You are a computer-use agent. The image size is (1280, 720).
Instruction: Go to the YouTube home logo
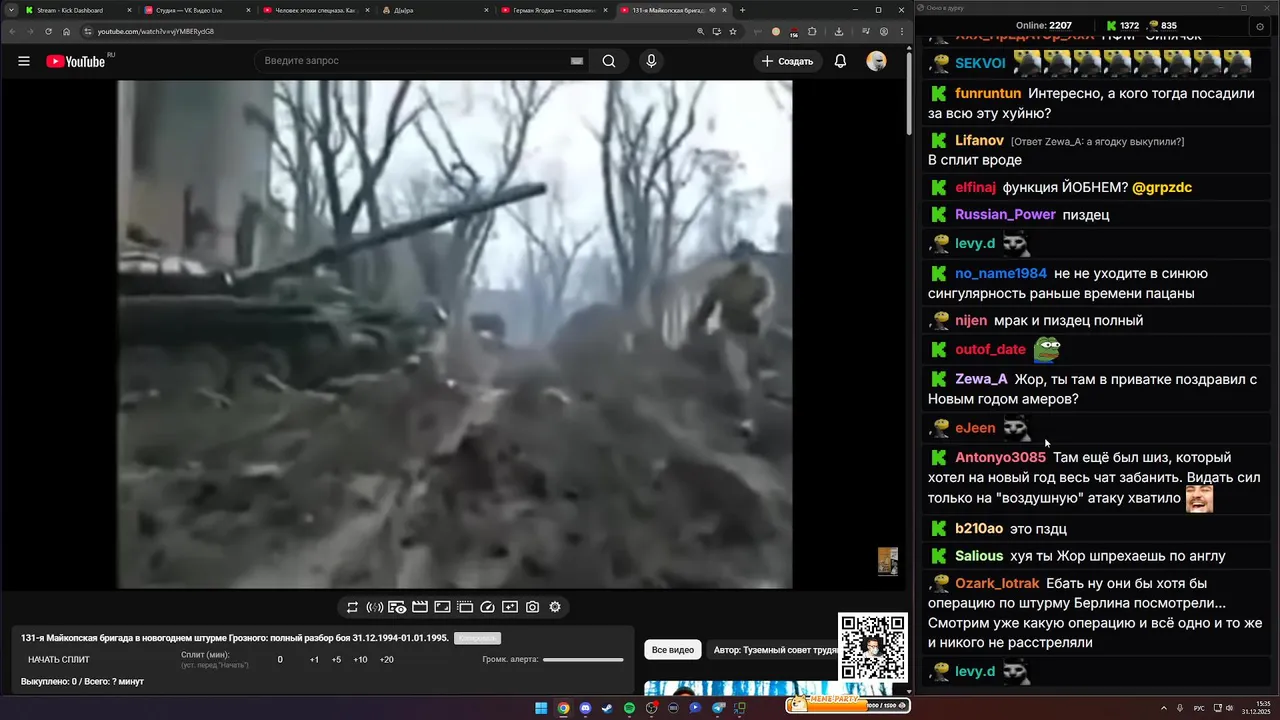click(x=76, y=61)
